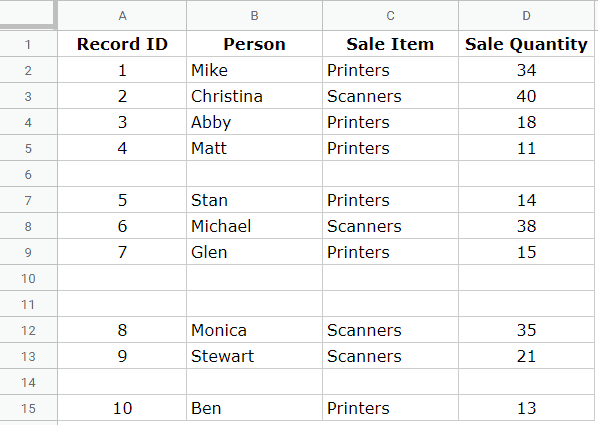Viewport: 598px width, 425px height.
Task: Select column A header
Action: 122,15
